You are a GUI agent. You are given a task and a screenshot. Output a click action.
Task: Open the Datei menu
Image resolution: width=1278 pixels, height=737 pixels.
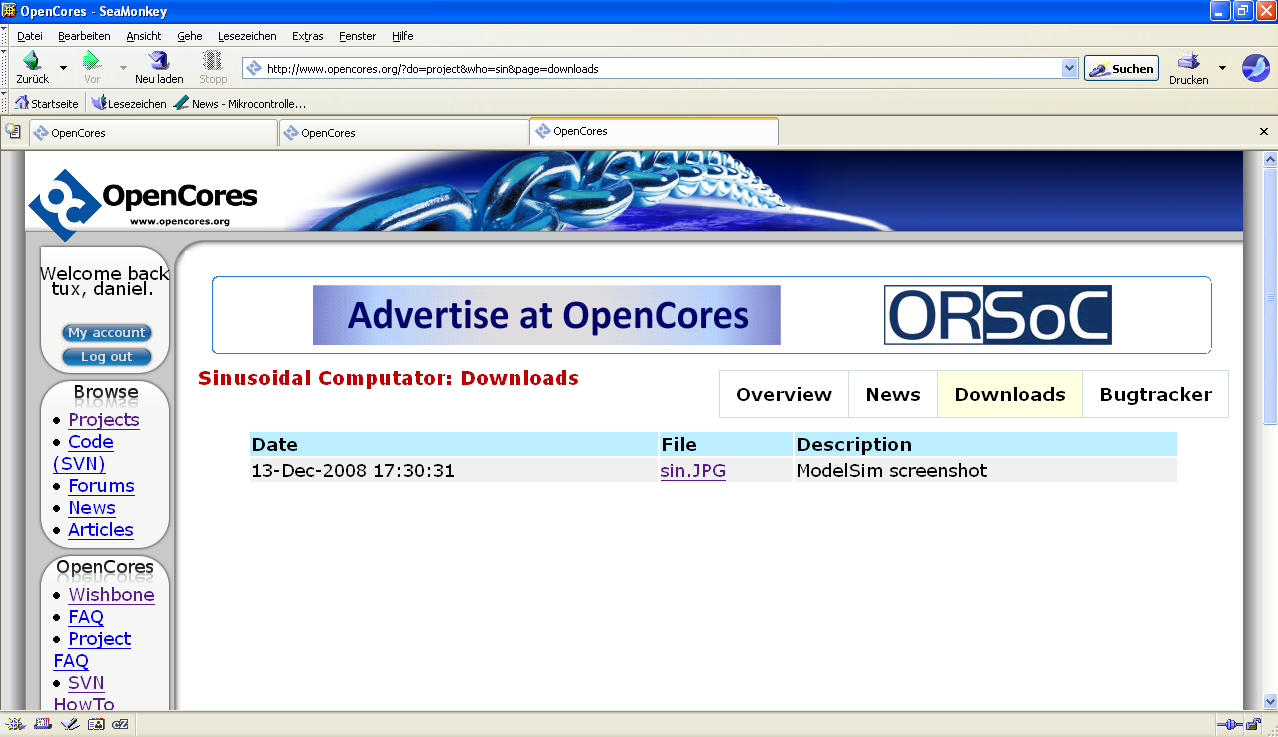point(30,36)
